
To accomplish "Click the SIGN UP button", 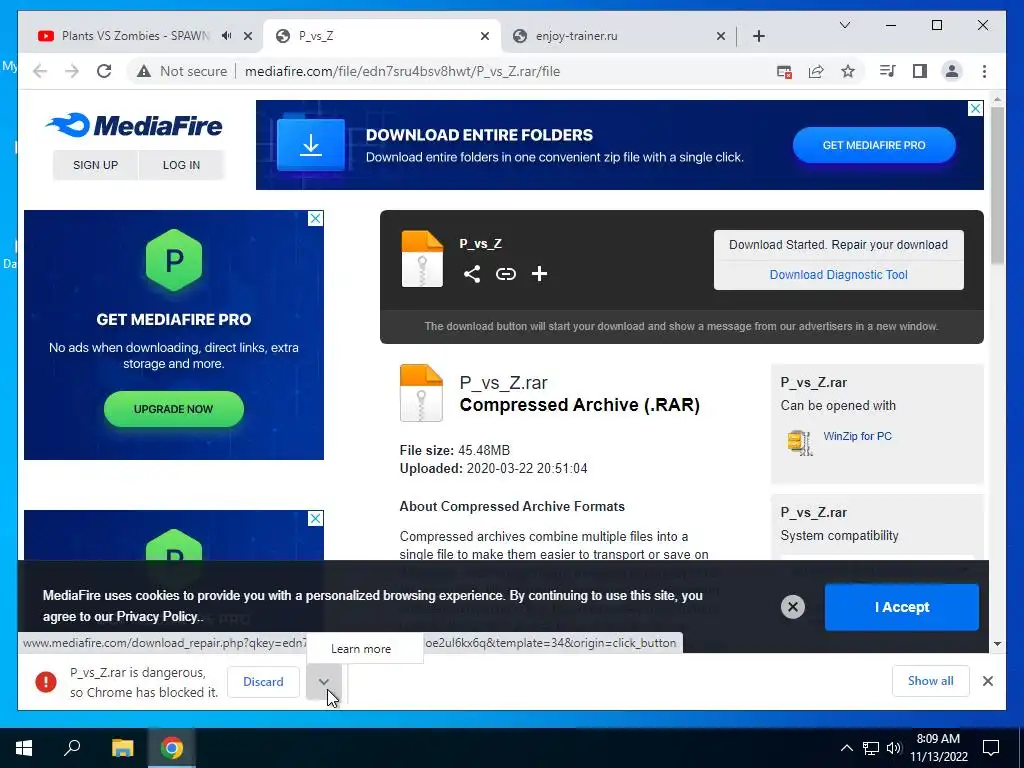I will point(95,165).
